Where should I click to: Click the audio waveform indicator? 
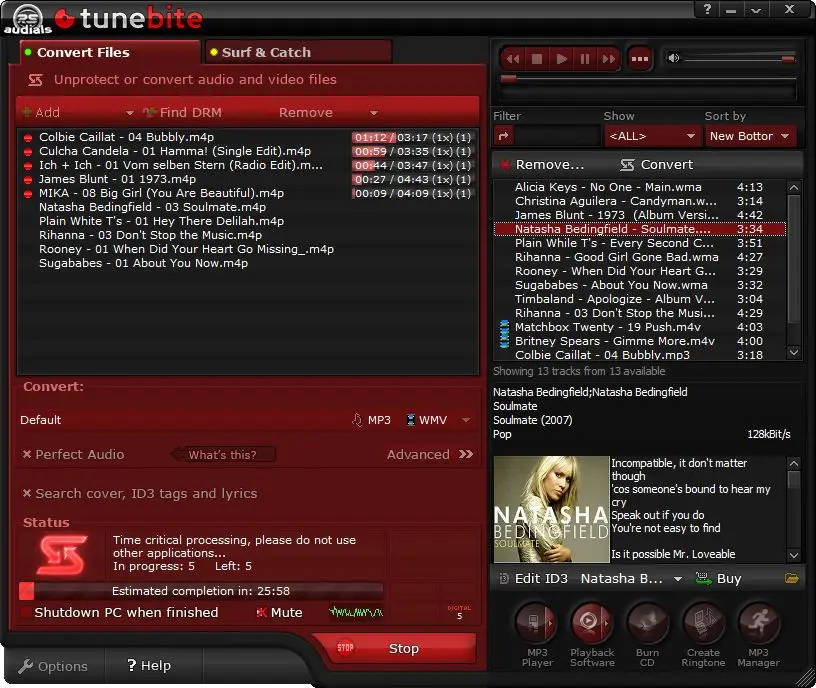pyautogui.click(x=356, y=612)
